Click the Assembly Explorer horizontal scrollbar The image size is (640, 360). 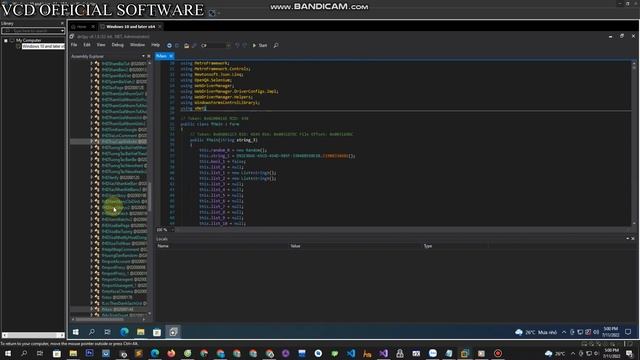pyautogui.click(x=108, y=320)
